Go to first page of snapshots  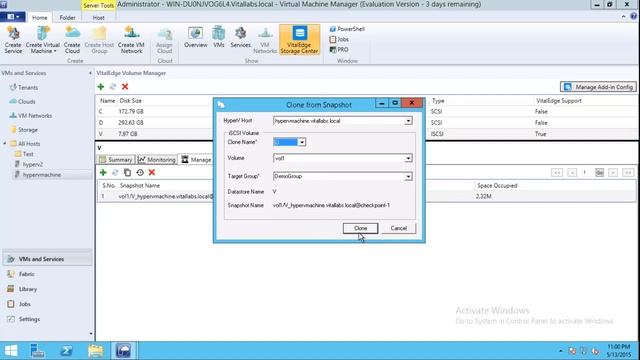[x=557, y=173]
